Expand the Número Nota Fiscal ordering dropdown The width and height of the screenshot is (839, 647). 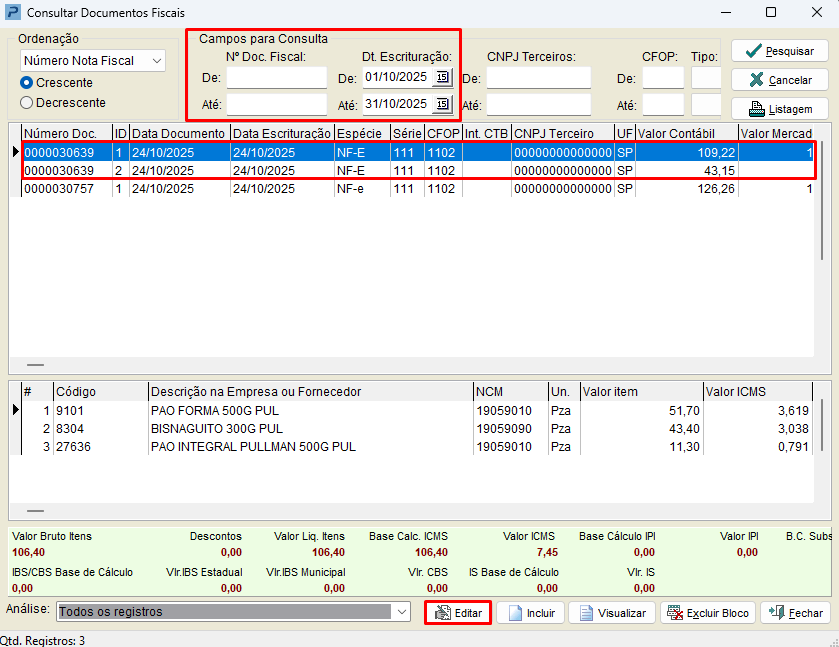156,61
